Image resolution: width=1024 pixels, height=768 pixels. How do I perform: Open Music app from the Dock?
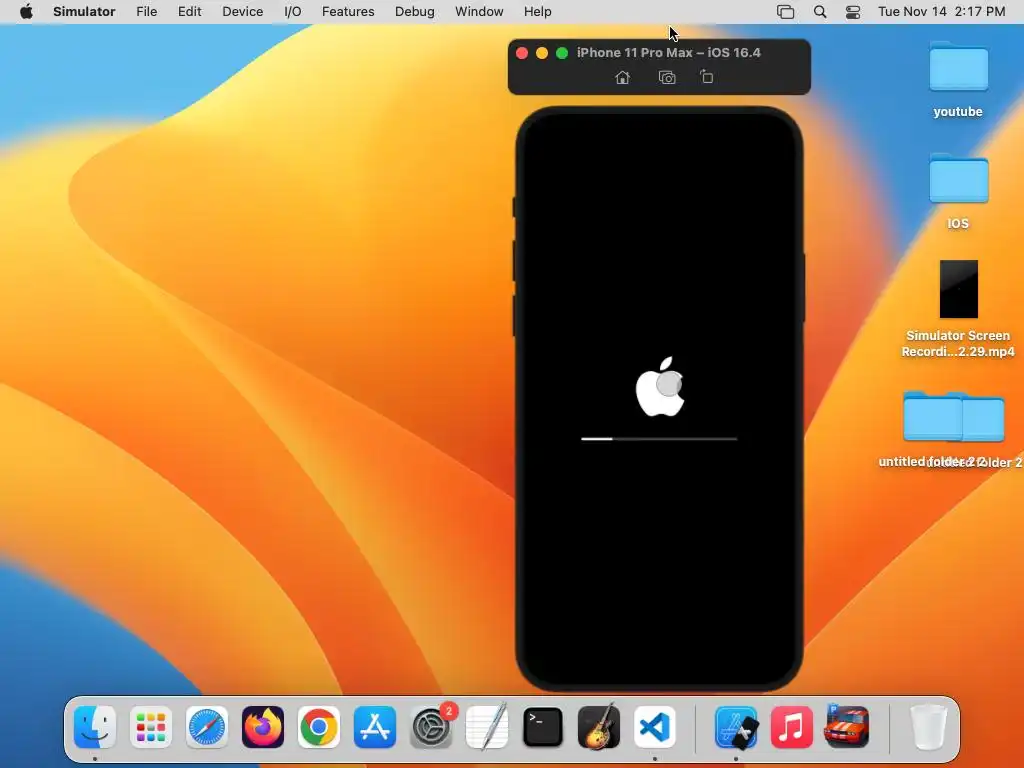792,727
